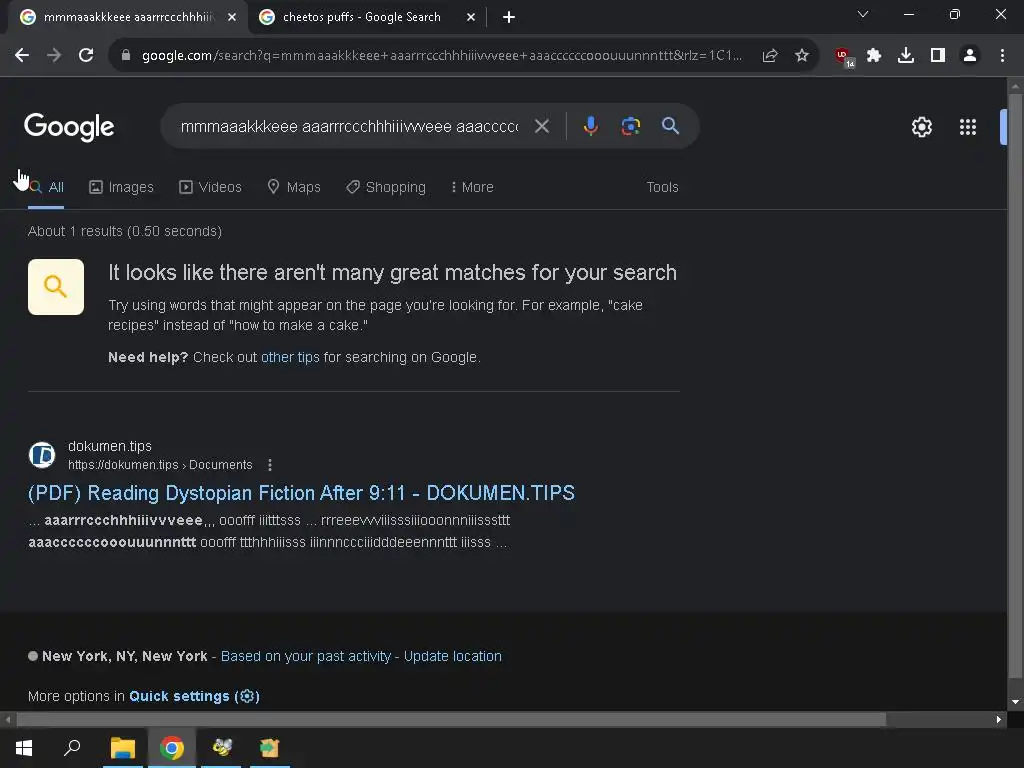Switch to Images results
This screenshot has height=768, width=1024.
click(x=121, y=187)
